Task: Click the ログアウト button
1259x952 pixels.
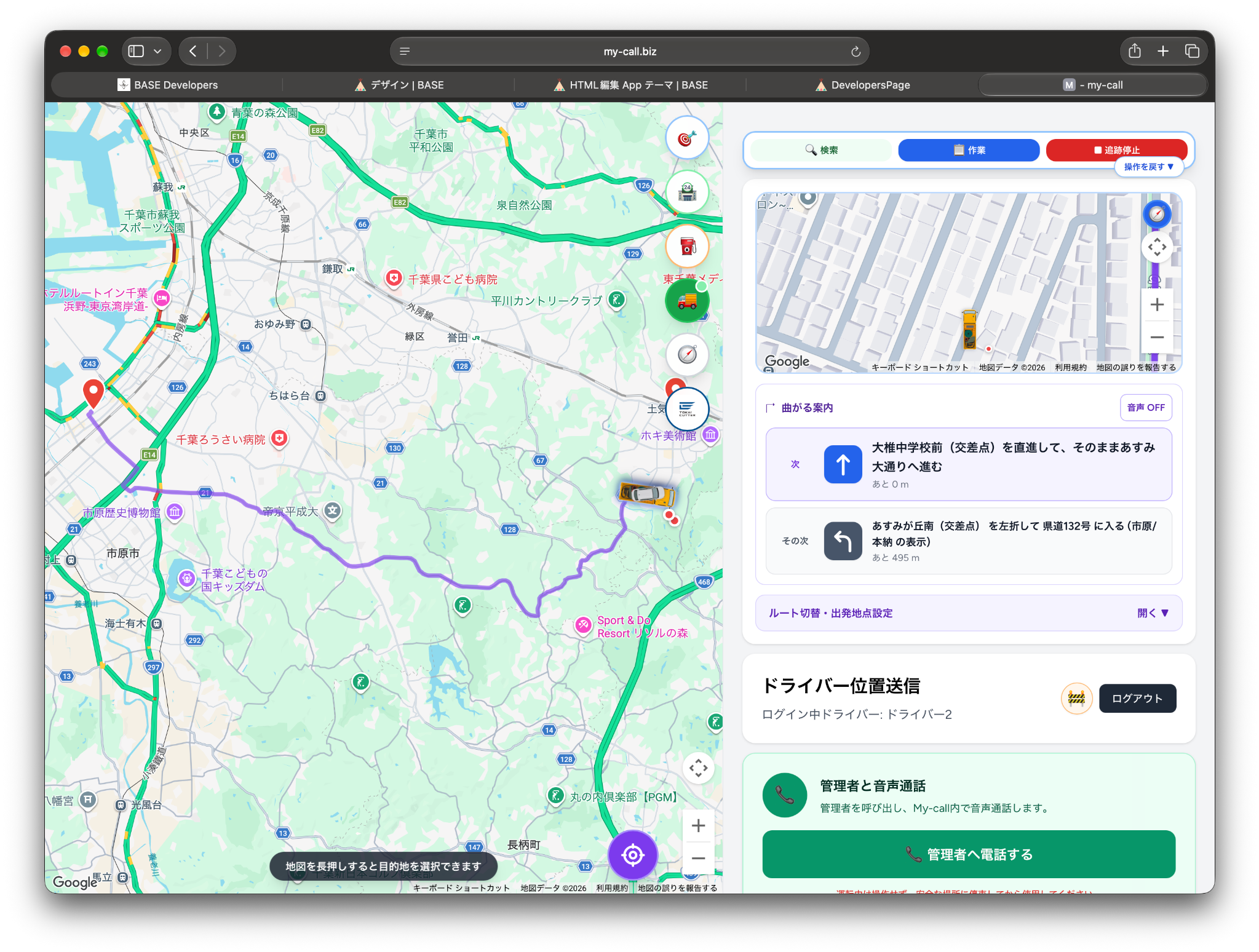Action: pyautogui.click(x=1137, y=698)
